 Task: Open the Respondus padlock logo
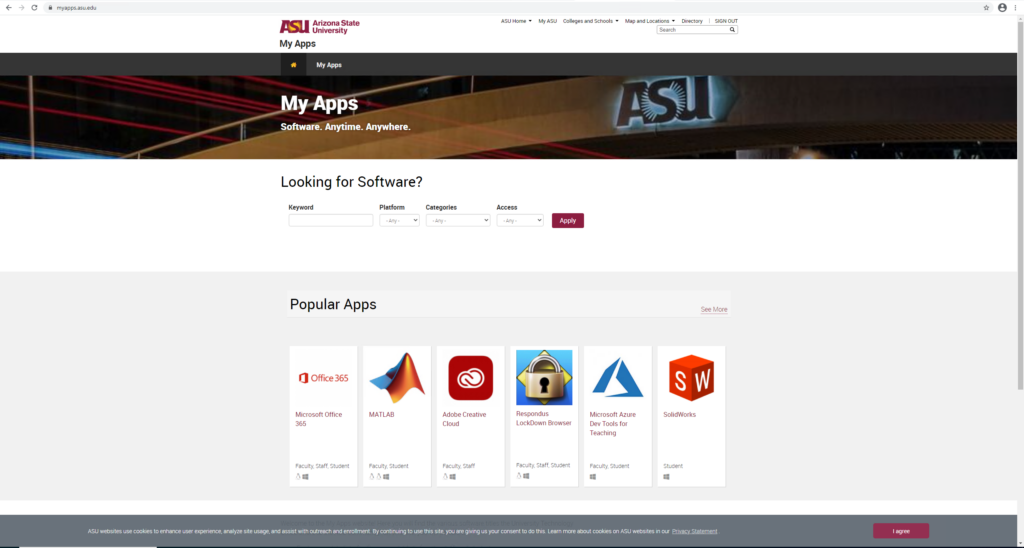tap(544, 377)
